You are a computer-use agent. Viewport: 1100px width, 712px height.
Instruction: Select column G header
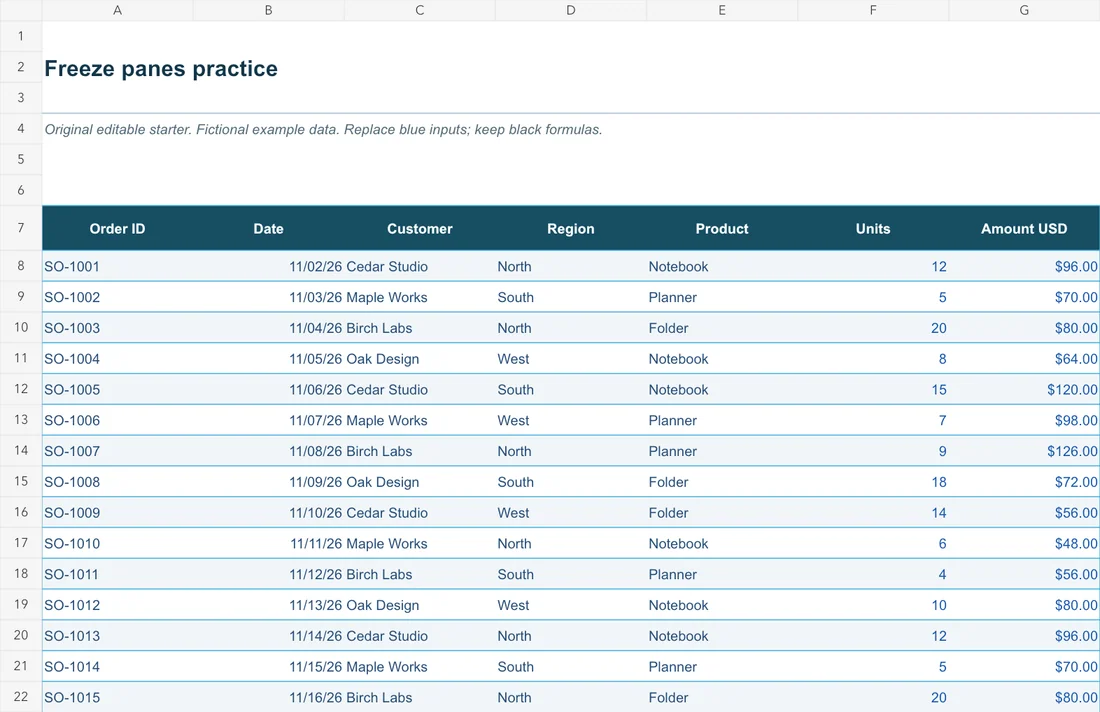pyautogui.click(x=1024, y=11)
